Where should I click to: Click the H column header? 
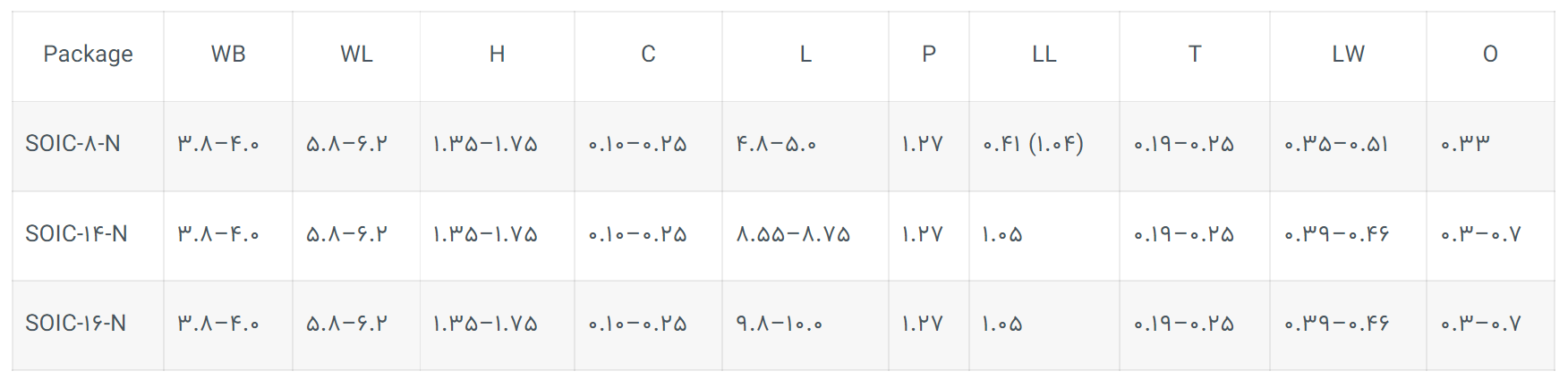[497, 55]
